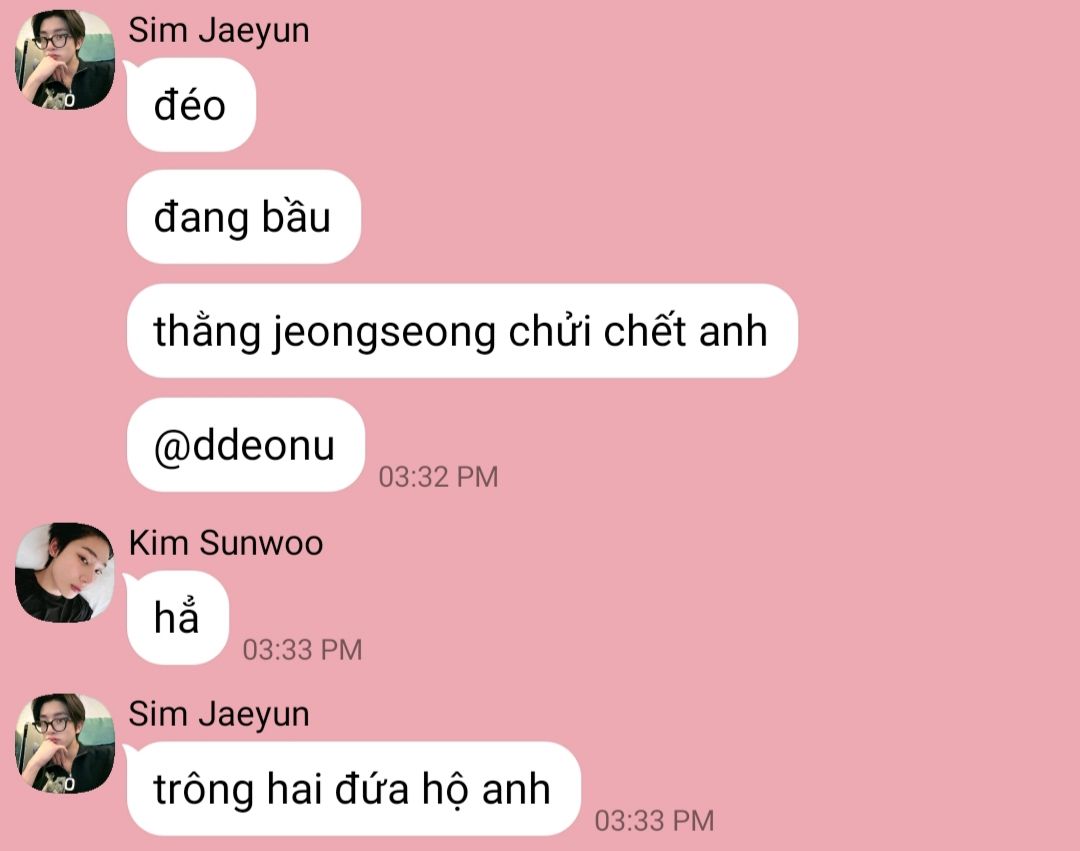The width and height of the screenshot is (1080, 851).
Task: Click the 03:32 PM timestamp
Action: (x=438, y=477)
